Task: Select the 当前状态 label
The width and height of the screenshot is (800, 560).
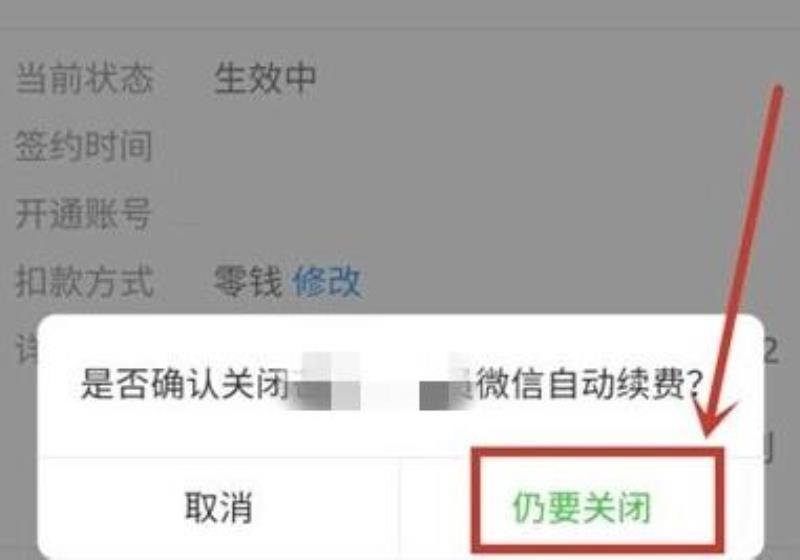Action: coord(84,79)
